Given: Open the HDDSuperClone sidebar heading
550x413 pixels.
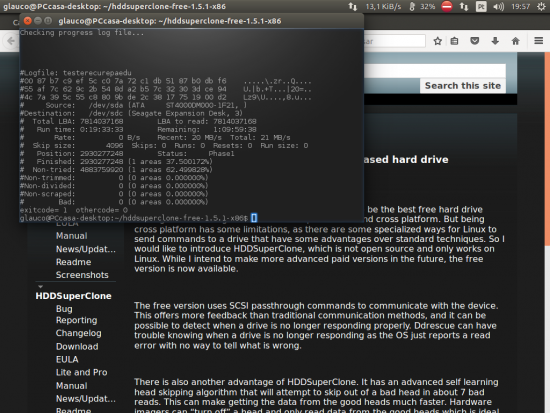Looking at the screenshot, I should (73, 296).
